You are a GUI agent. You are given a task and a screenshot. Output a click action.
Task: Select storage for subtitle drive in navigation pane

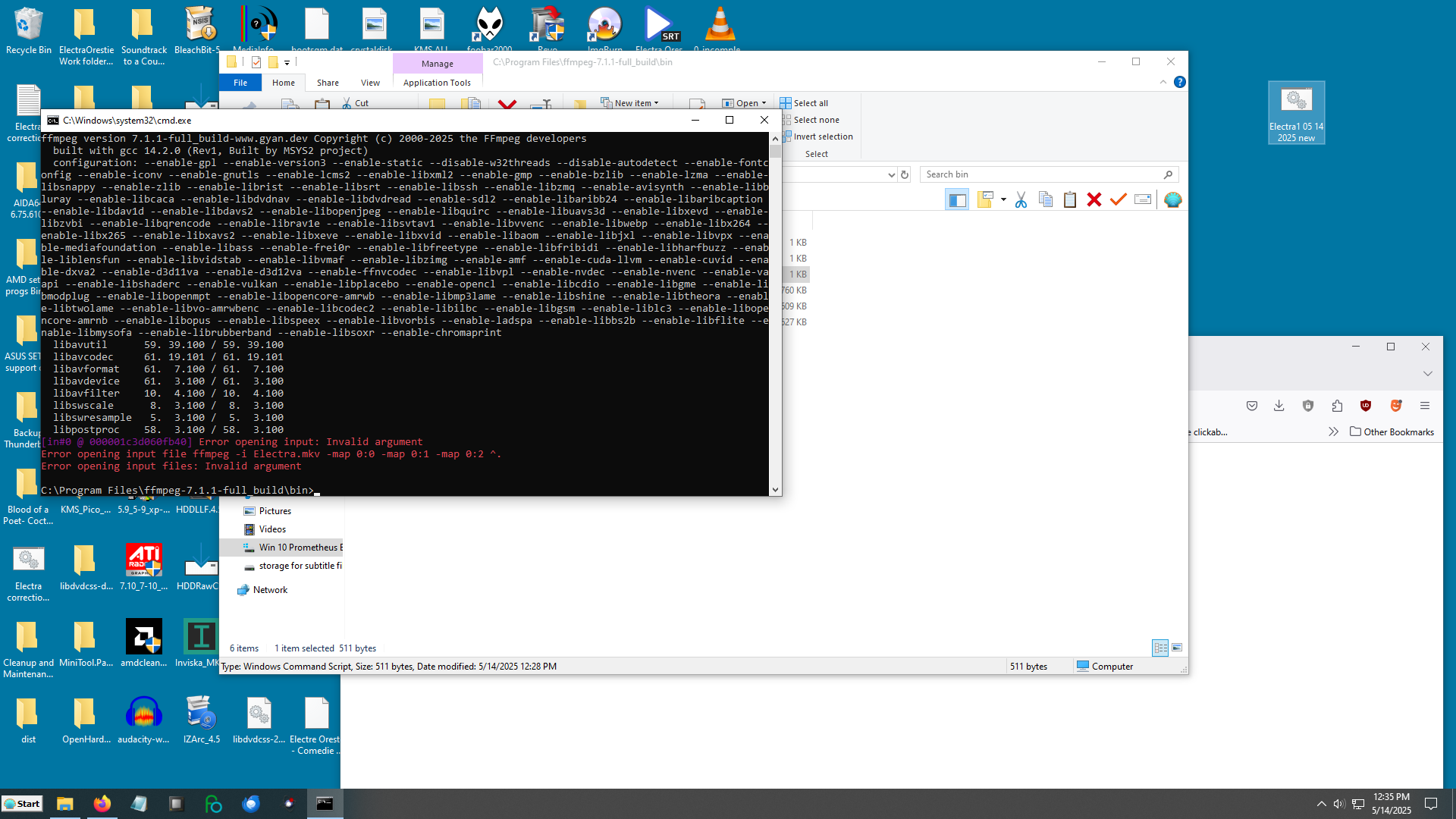coord(292,566)
